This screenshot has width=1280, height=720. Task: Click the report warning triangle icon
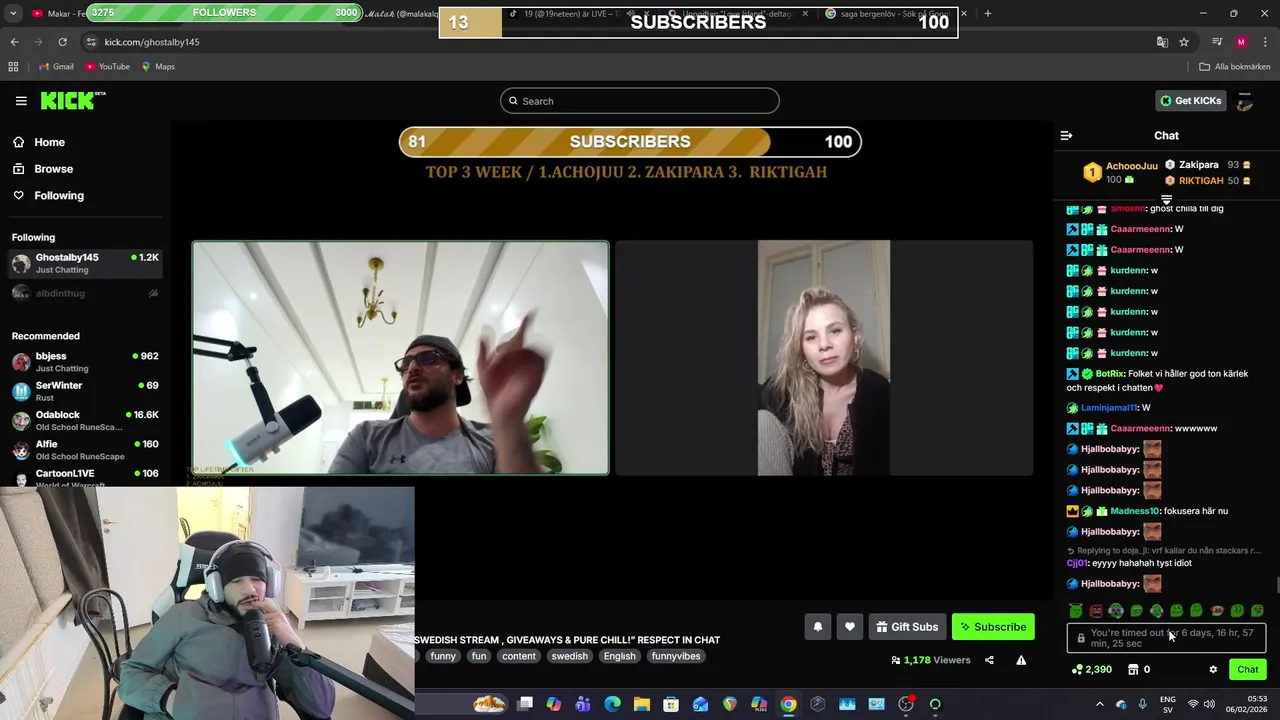pyautogui.click(x=1021, y=660)
